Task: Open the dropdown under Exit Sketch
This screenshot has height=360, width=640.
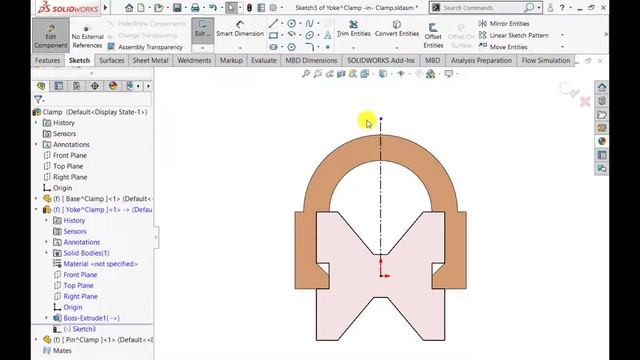Action: [x=202, y=48]
